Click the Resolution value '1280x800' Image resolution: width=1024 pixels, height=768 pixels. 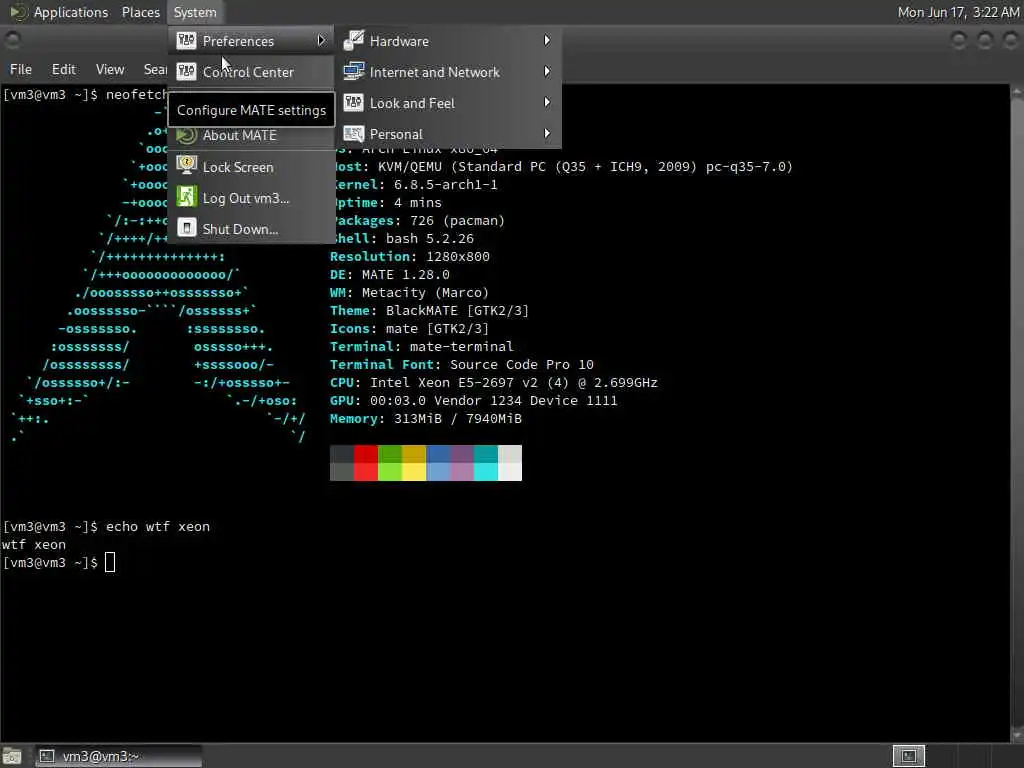[458, 257]
